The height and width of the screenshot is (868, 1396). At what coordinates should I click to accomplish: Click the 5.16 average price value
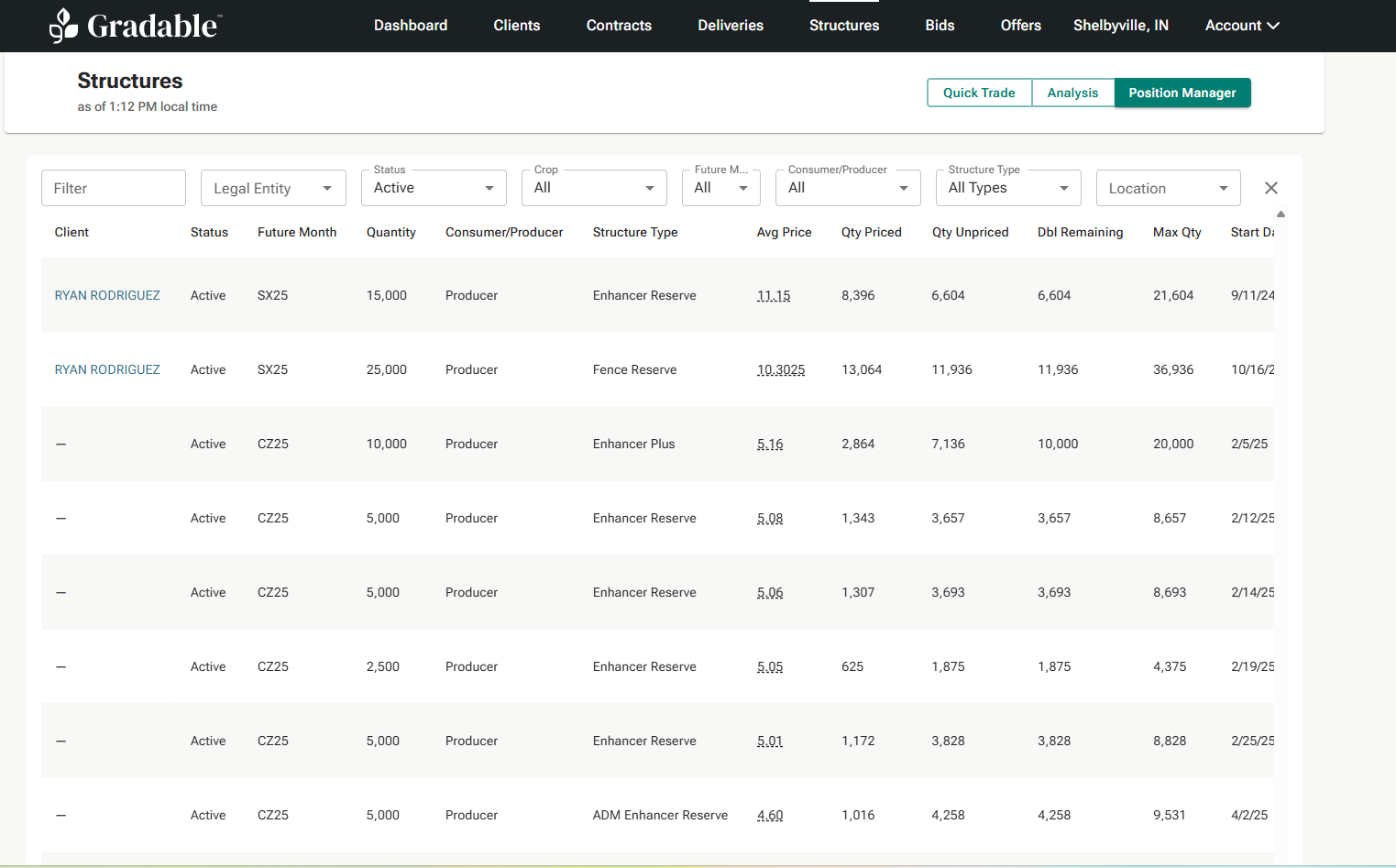click(x=770, y=444)
